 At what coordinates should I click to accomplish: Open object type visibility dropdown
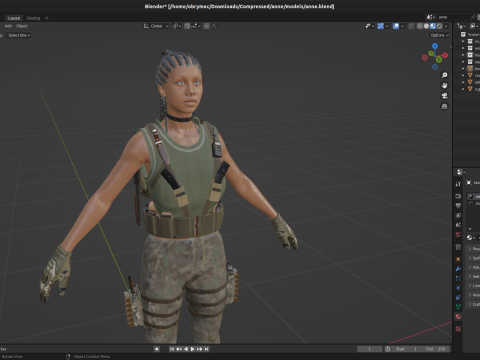(370, 26)
